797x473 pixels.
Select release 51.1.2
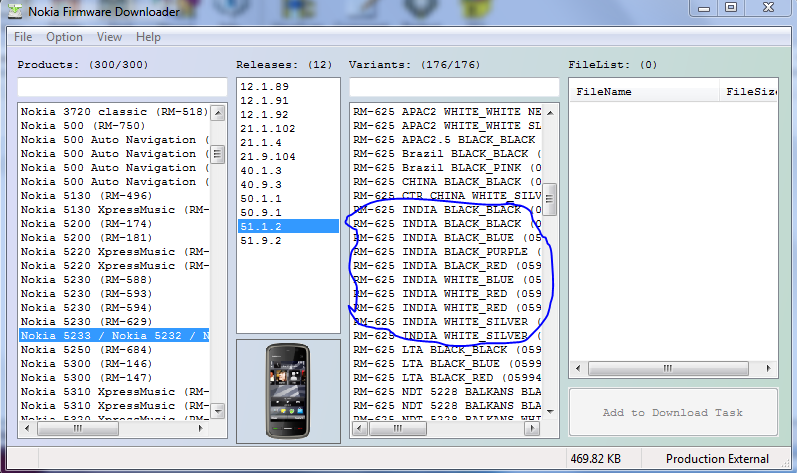[288, 227]
